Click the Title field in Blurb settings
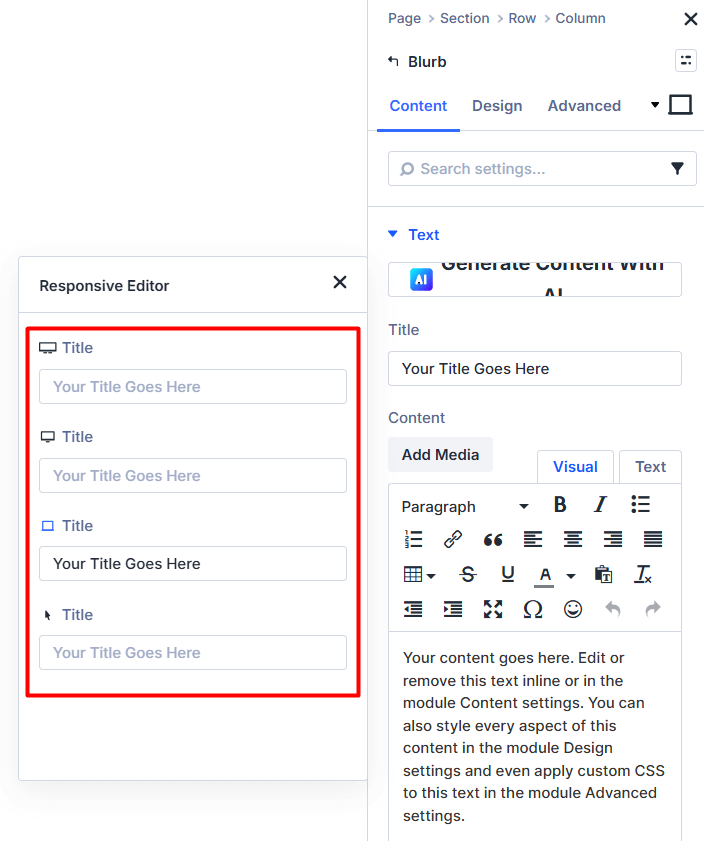The width and height of the screenshot is (704, 841). (535, 368)
